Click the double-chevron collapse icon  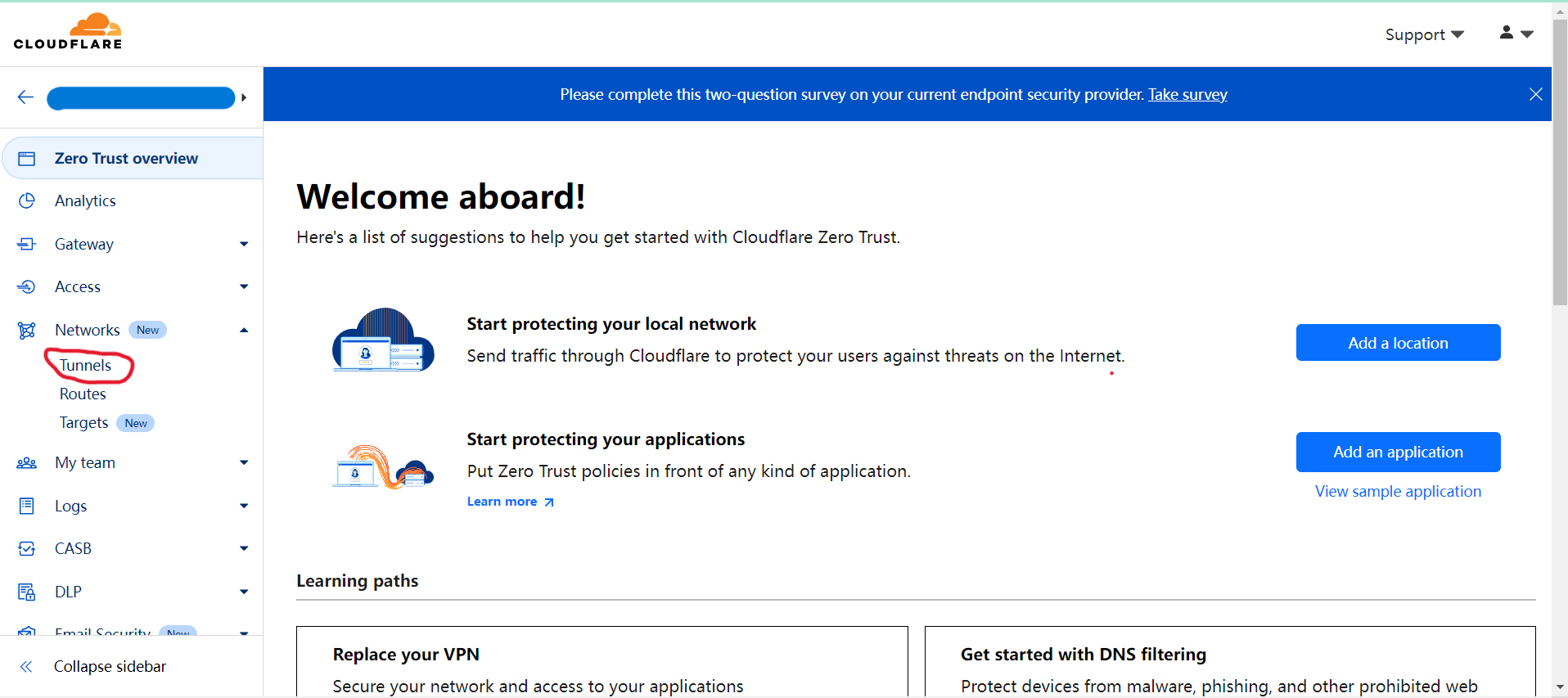(26, 666)
